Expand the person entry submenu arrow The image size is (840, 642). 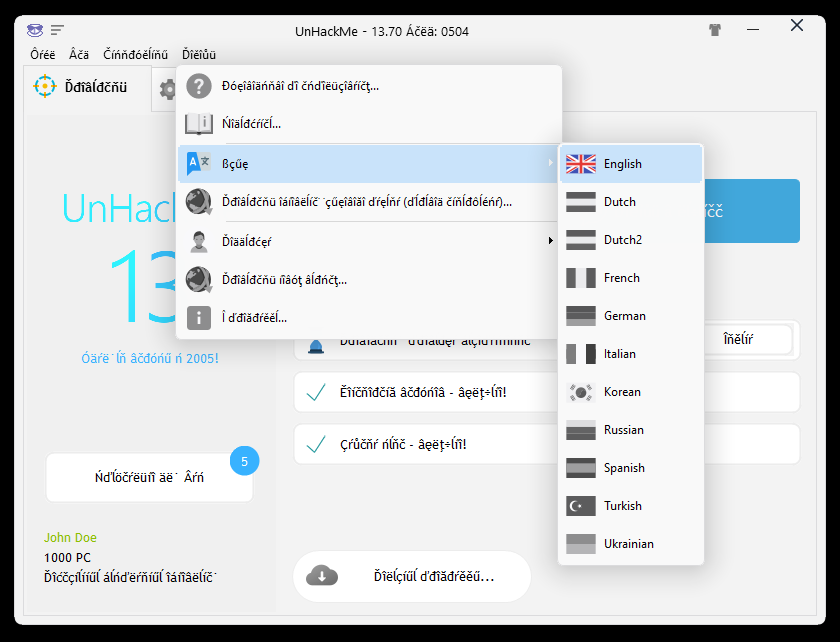click(x=550, y=241)
